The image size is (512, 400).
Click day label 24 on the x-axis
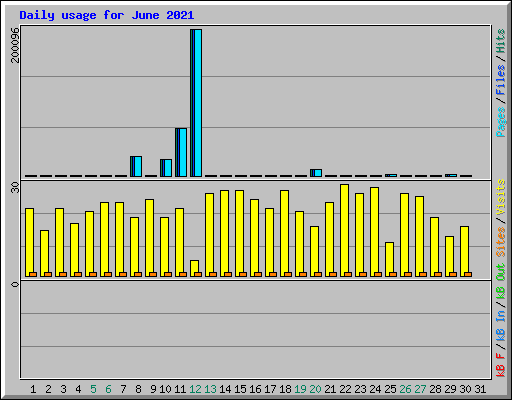pyautogui.click(x=375, y=389)
